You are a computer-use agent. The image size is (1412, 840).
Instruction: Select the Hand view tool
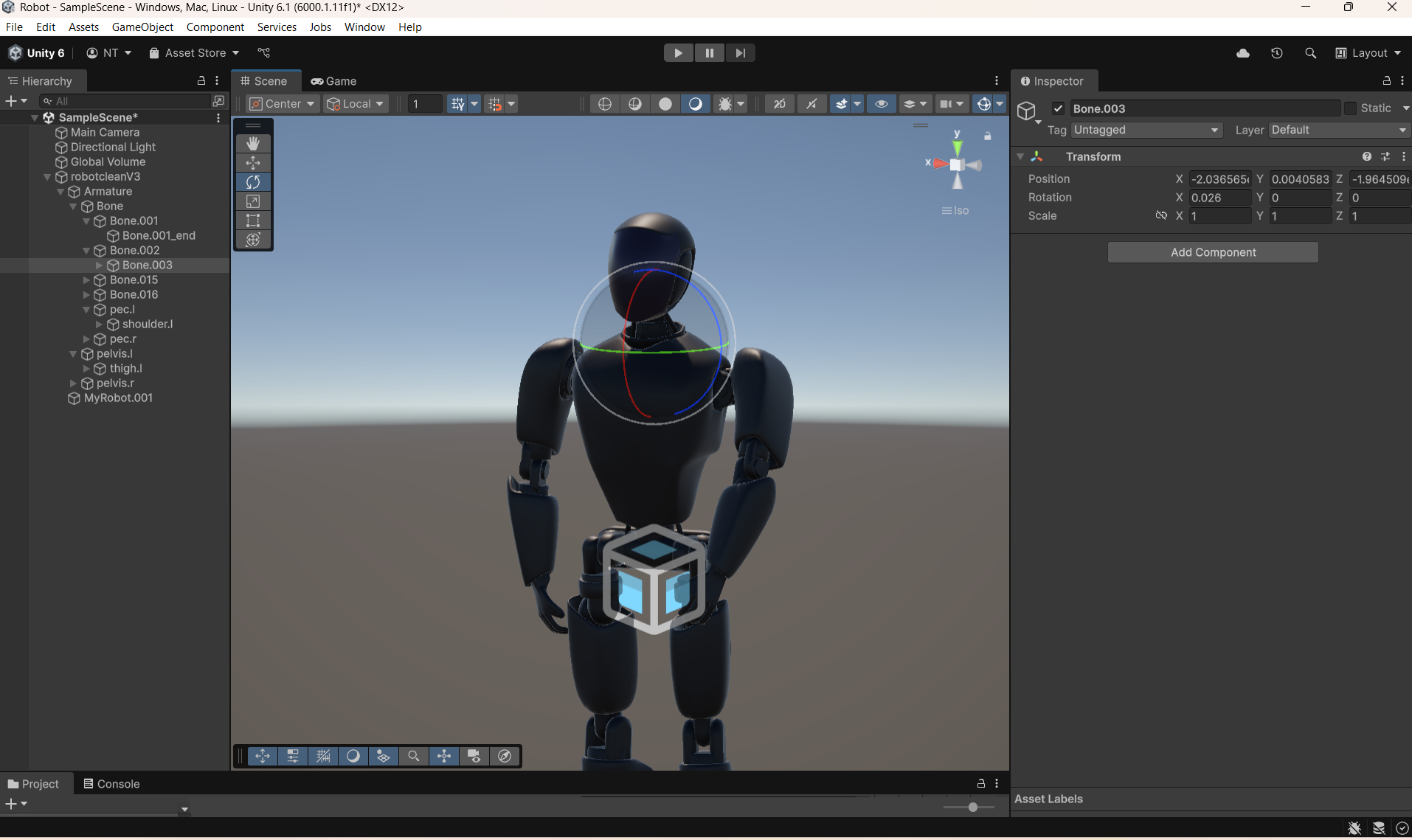point(253,143)
